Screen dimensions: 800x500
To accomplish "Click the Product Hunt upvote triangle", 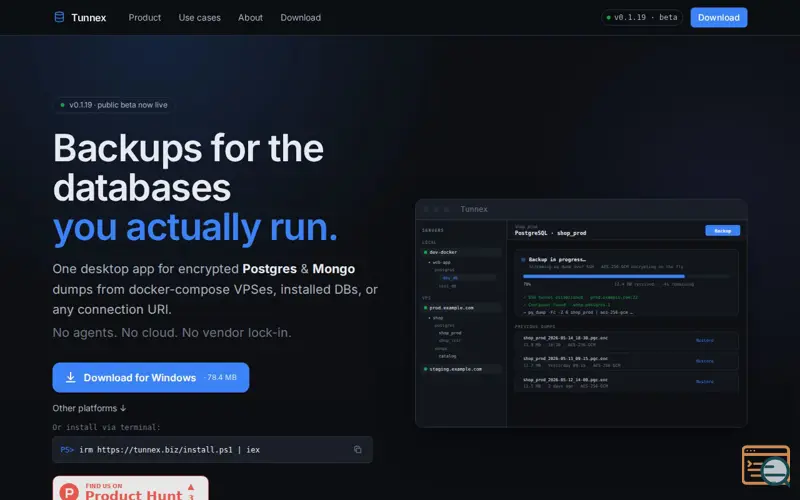I will click(x=191, y=487).
